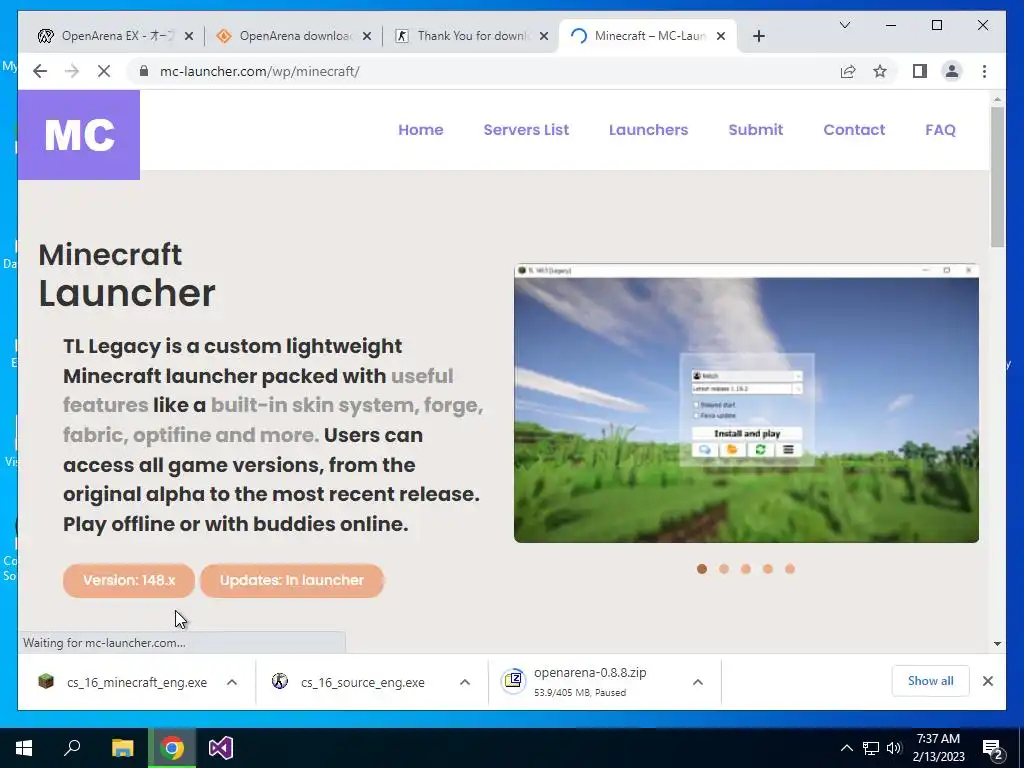Screen dimensions: 1024x768
Task: Open volume control tray icon
Action: pos(894,748)
